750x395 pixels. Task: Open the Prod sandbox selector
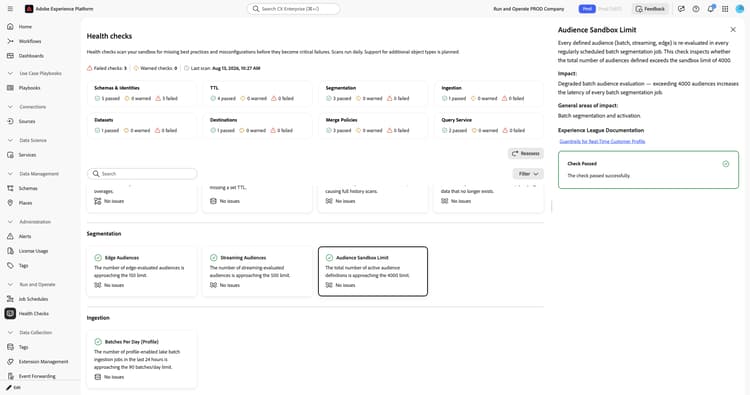[587, 9]
